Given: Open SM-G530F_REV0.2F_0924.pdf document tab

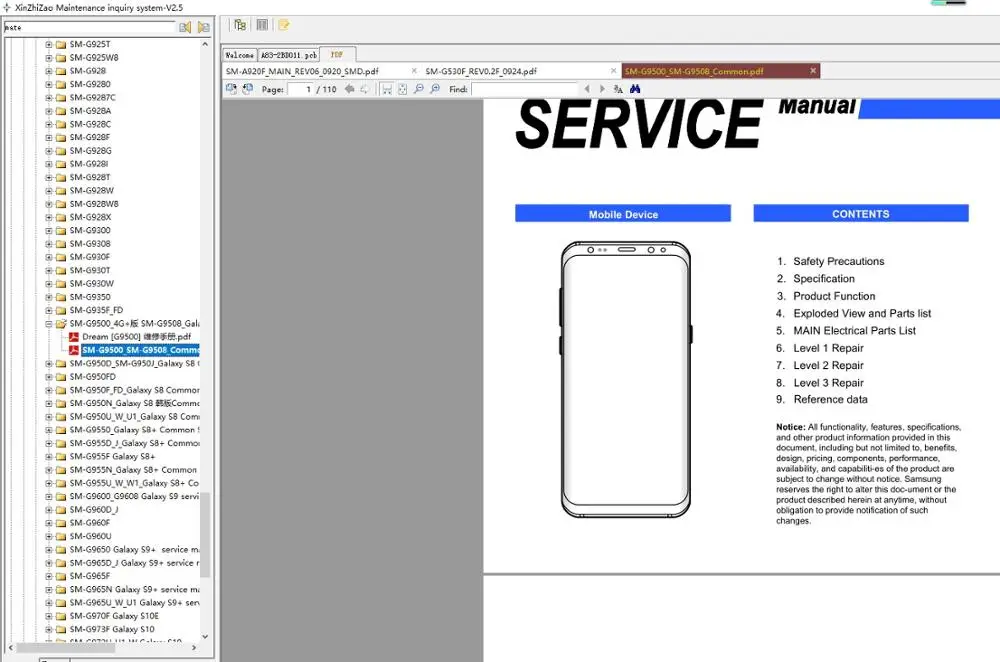Looking at the screenshot, I should coord(481,71).
